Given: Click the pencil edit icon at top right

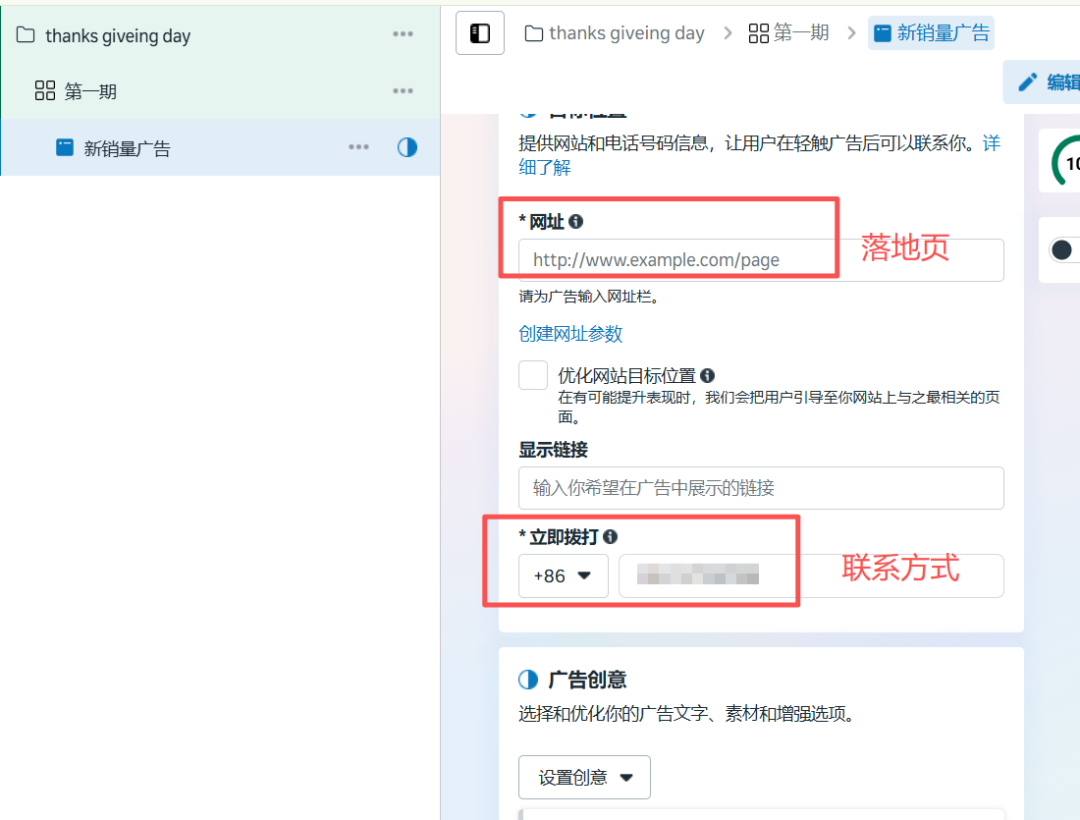Looking at the screenshot, I should tap(1028, 82).
